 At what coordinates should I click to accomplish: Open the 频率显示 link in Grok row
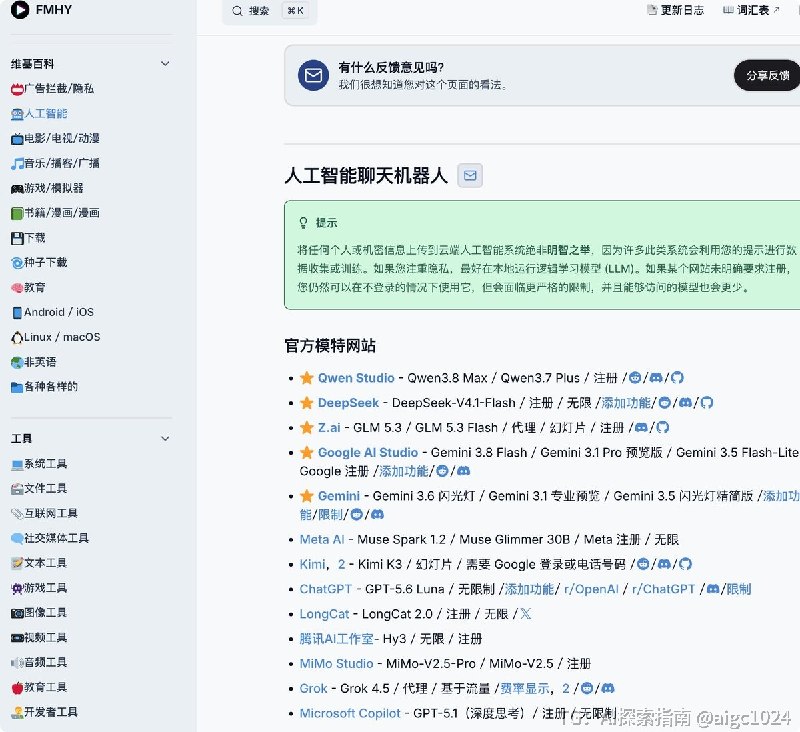[x=524, y=689]
